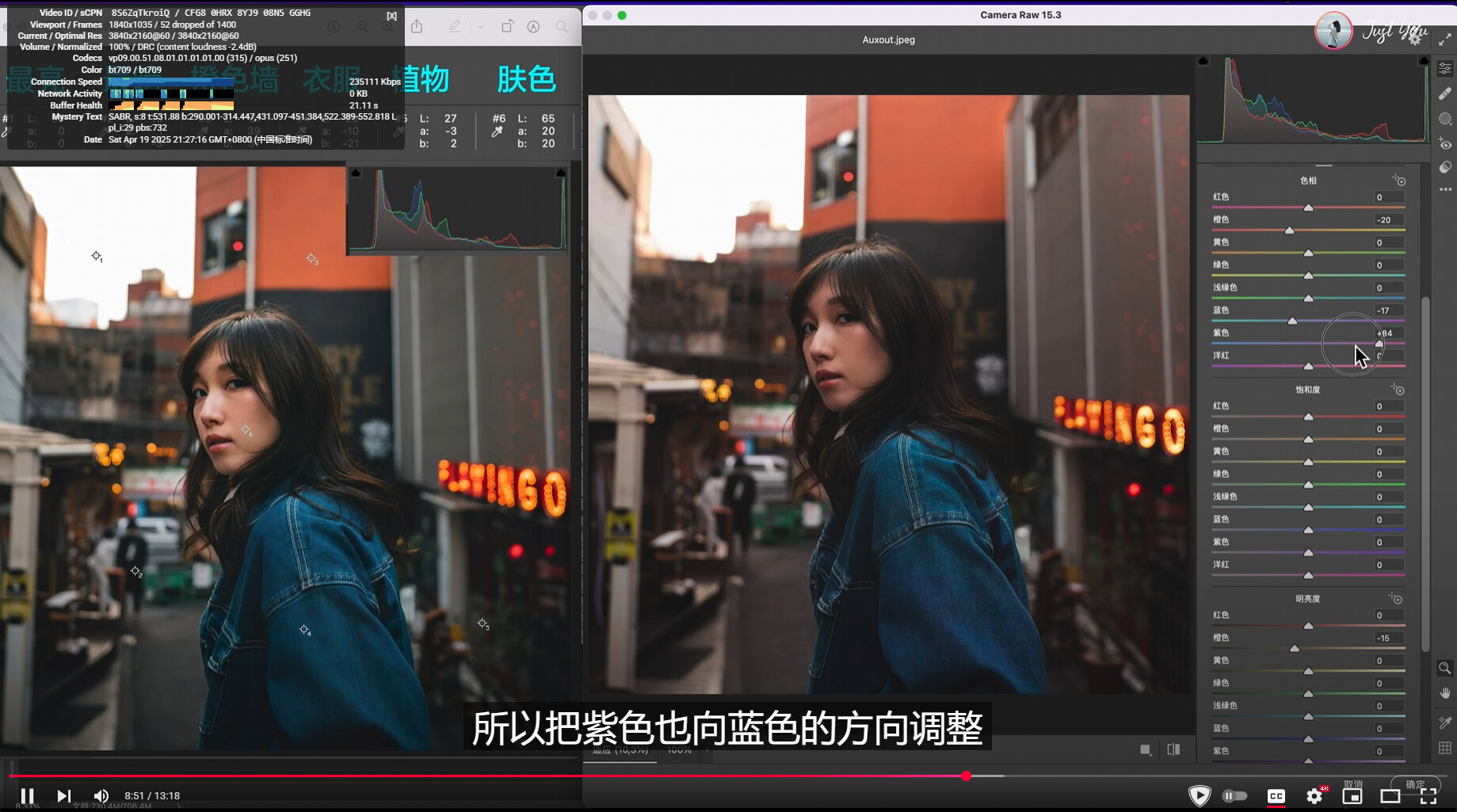Click the Saturation (饱和度) targeted adjustment tool icon

1398,390
